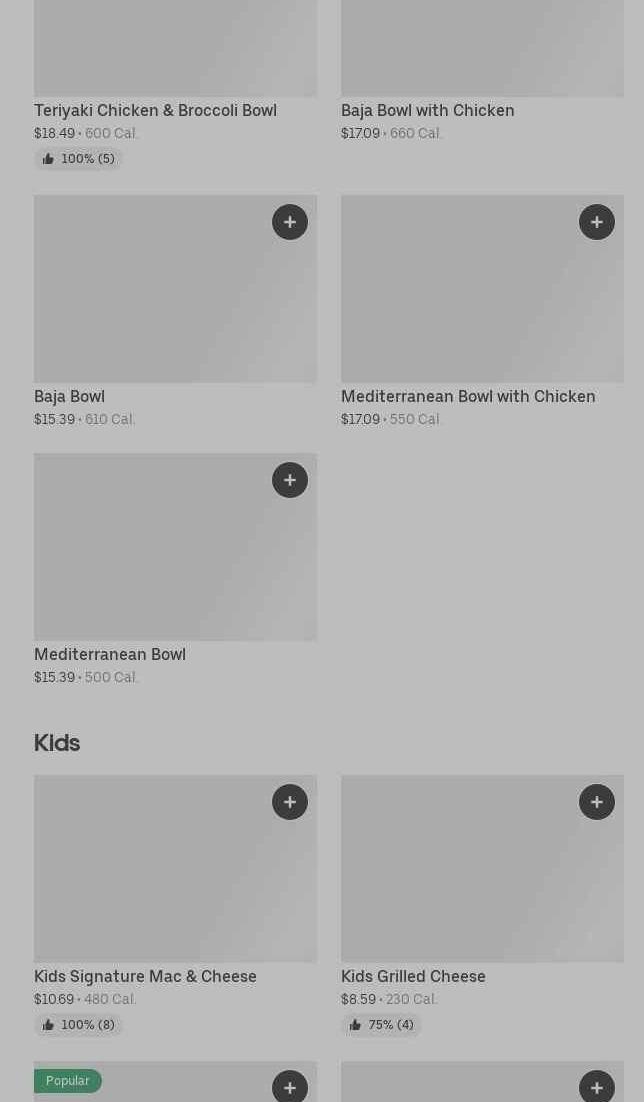Screen dimensions: 644x1102
Task: Click the Popular badge on item
Action: [67, 1081]
